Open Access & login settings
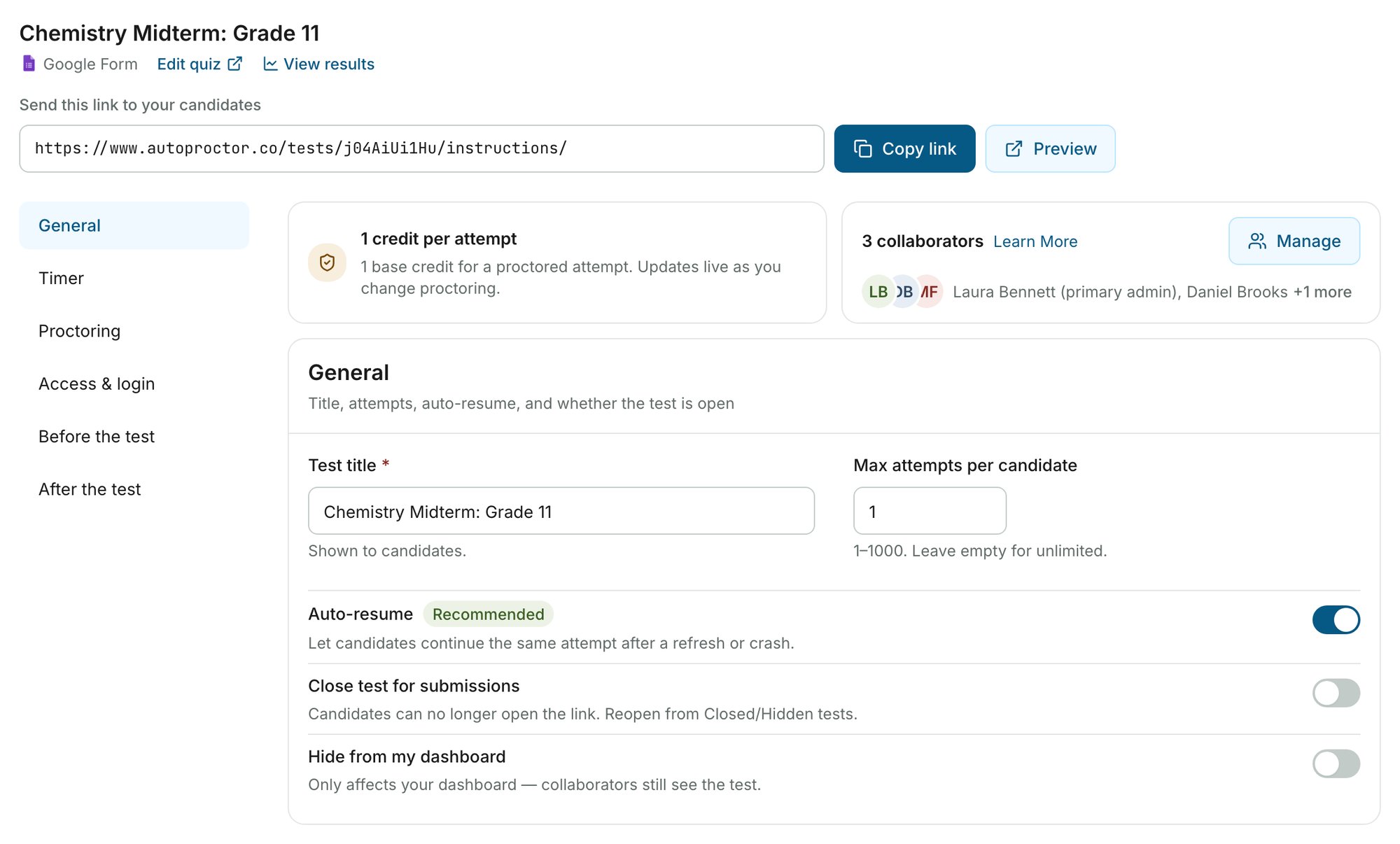 134,384
